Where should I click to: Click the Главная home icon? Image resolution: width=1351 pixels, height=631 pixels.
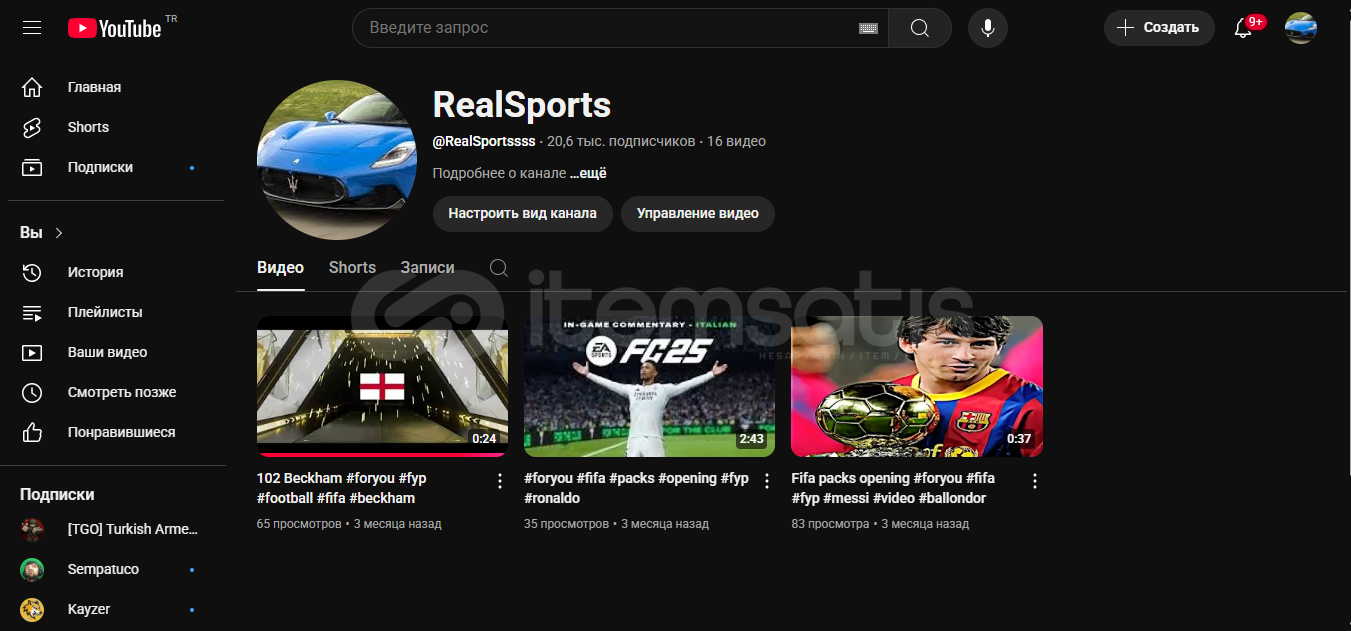tap(32, 87)
